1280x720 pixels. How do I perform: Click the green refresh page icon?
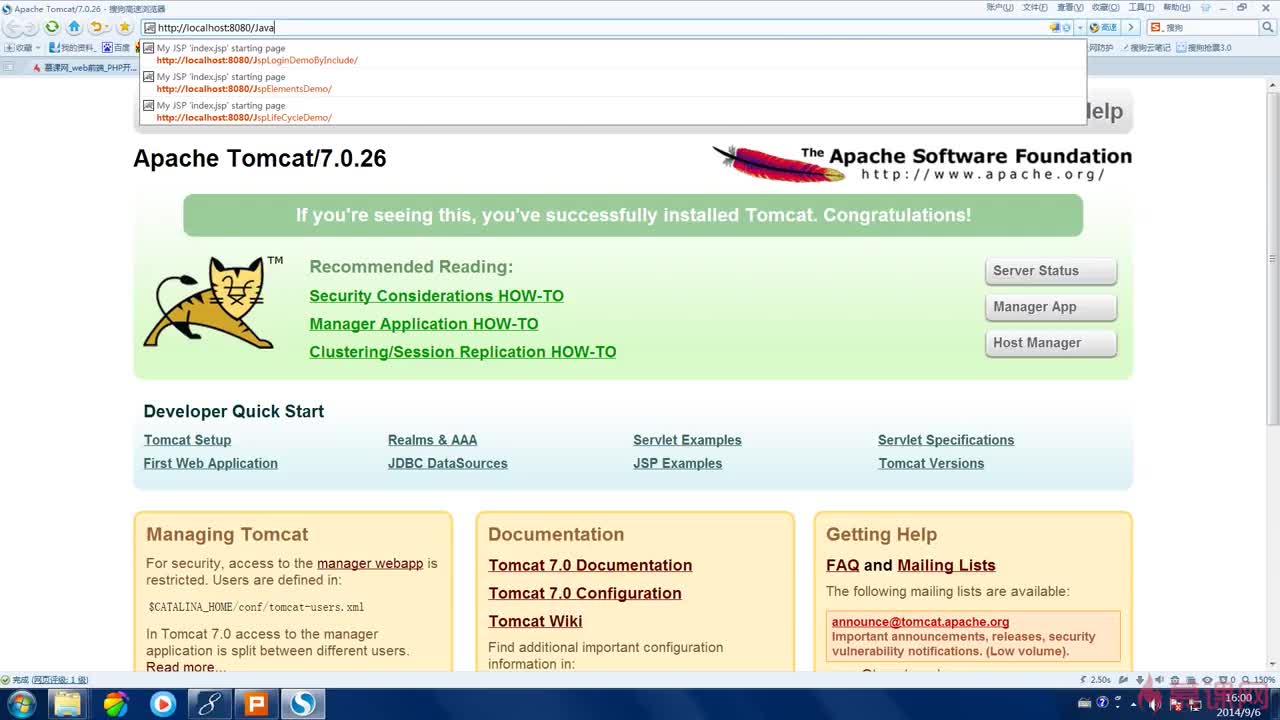[x=52, y=27]
